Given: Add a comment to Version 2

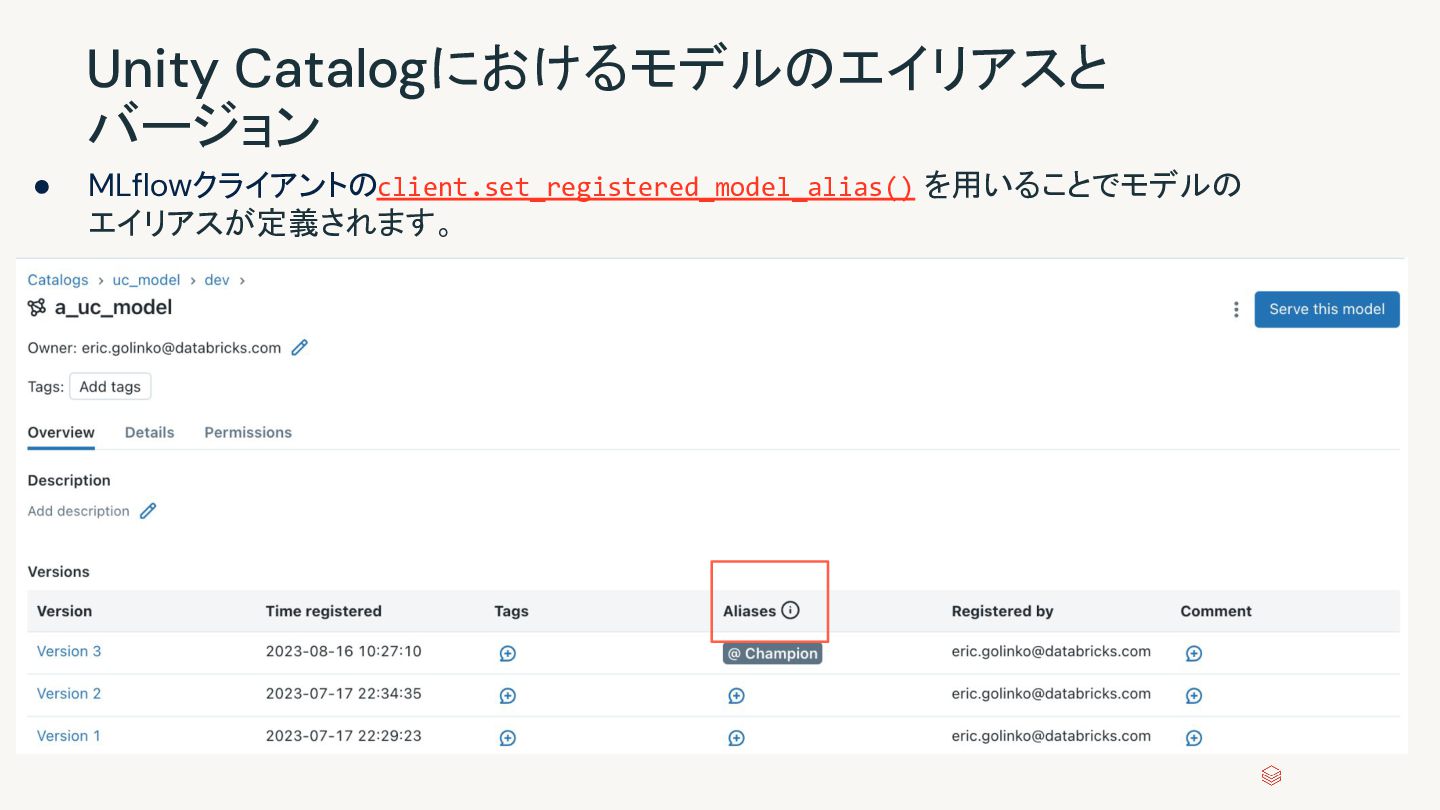Looking at the screenshot, I should (x=1193, y=695).
